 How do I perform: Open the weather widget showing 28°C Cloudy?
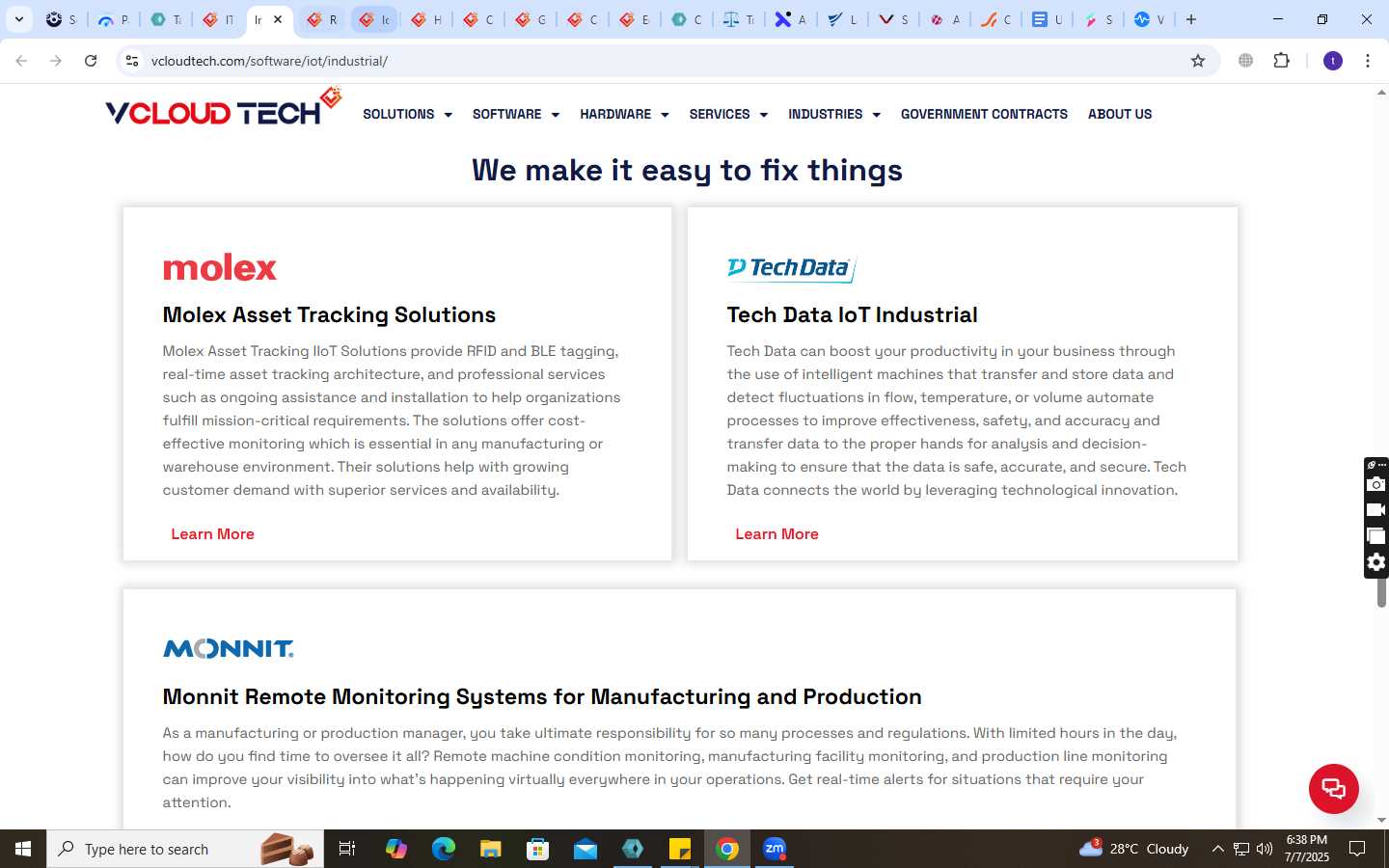point(1133,849)
